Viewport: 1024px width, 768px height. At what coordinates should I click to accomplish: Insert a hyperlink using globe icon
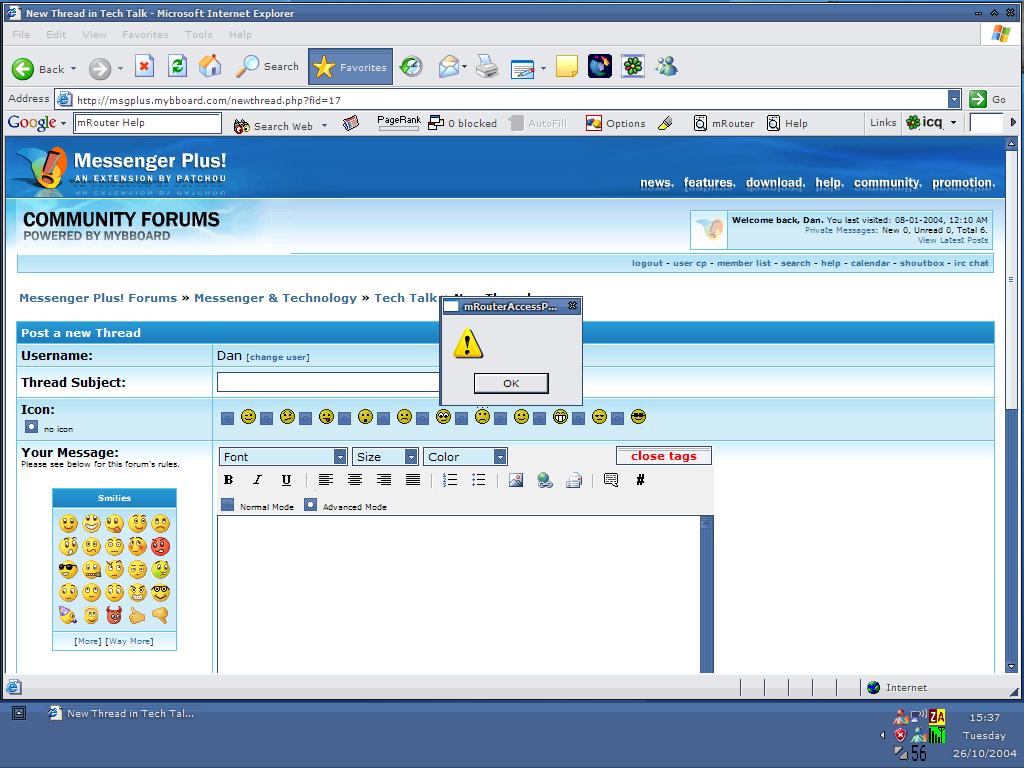545,480
